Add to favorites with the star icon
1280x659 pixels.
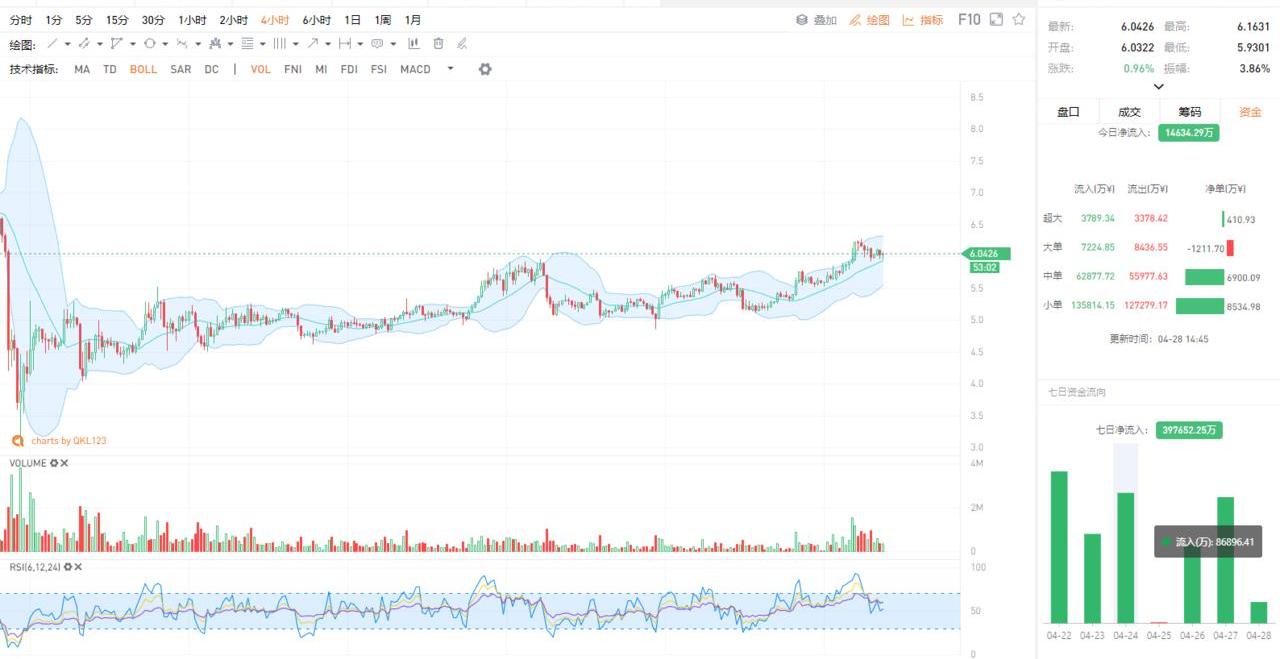tap(1019, 20)
